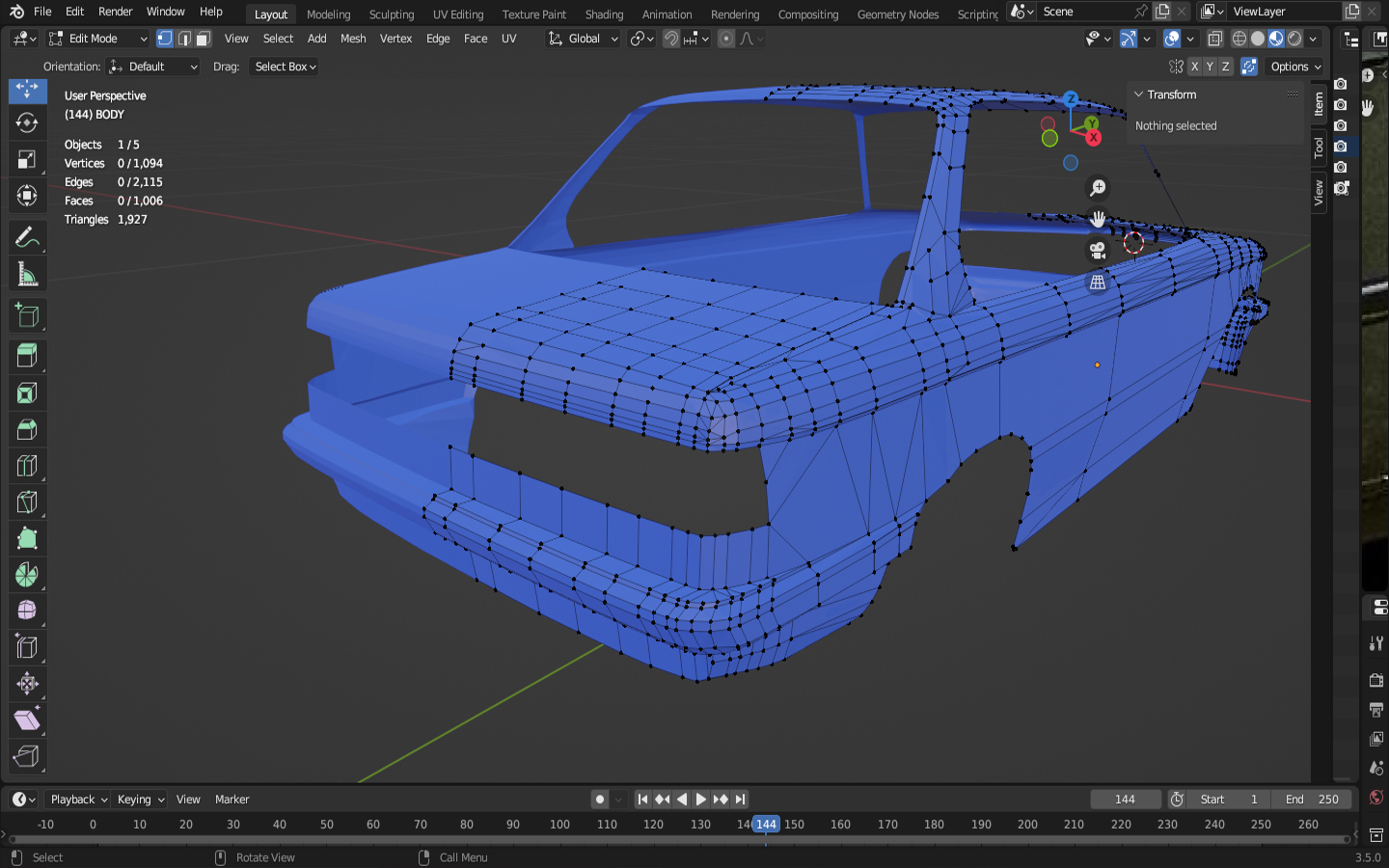
Task: Click the End frame 250 field
Action: (1312, 800)
